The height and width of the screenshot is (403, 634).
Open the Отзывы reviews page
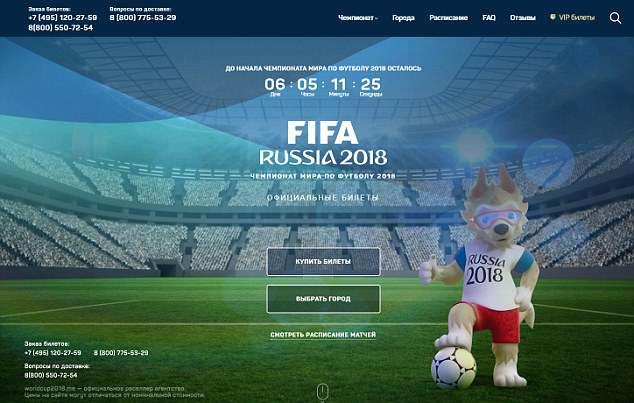coord(522,18)
